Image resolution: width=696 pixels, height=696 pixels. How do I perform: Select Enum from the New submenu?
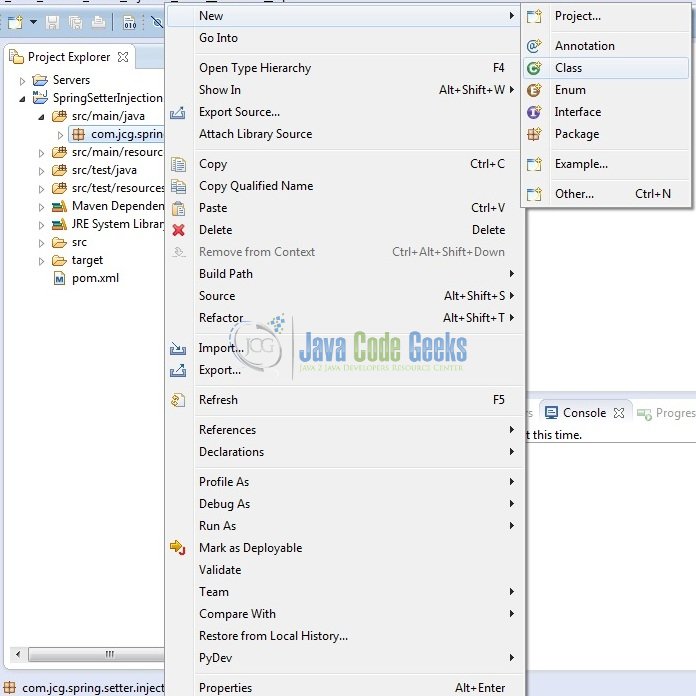tap(605, 90)
